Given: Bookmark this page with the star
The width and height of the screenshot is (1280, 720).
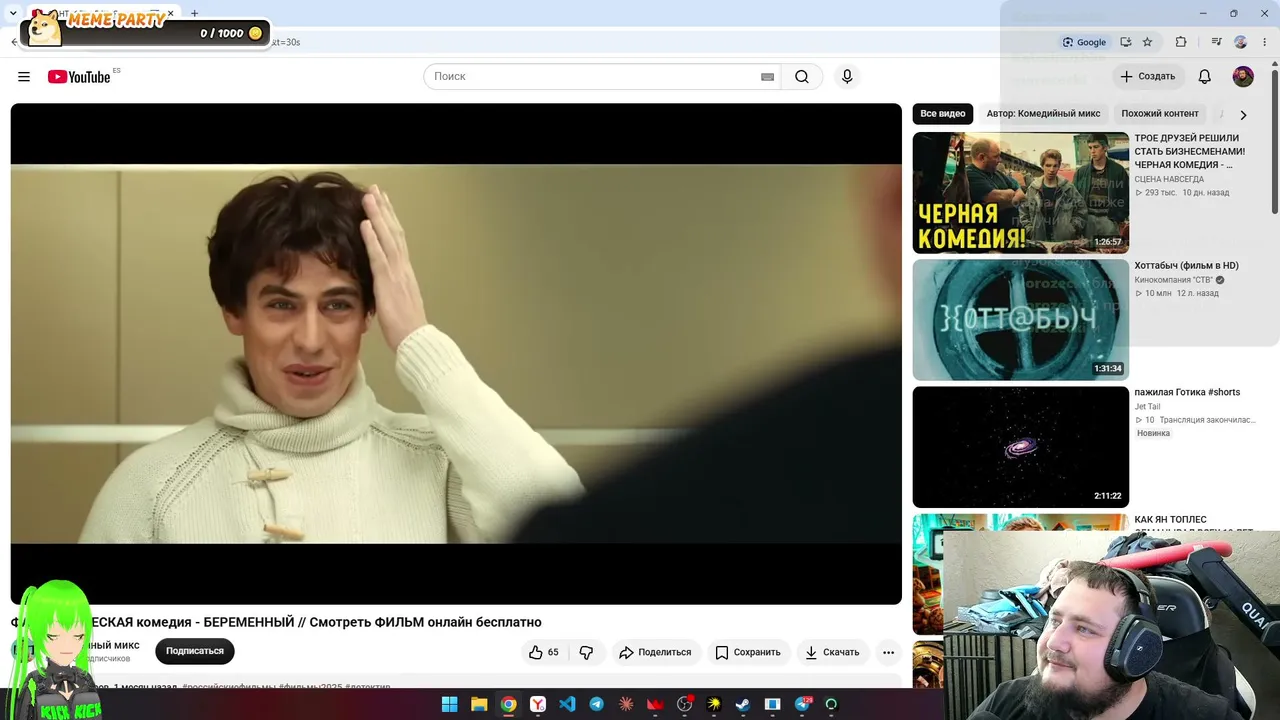Looking at the screenshot, I should pyautogui.click(x=1147, y=42).
